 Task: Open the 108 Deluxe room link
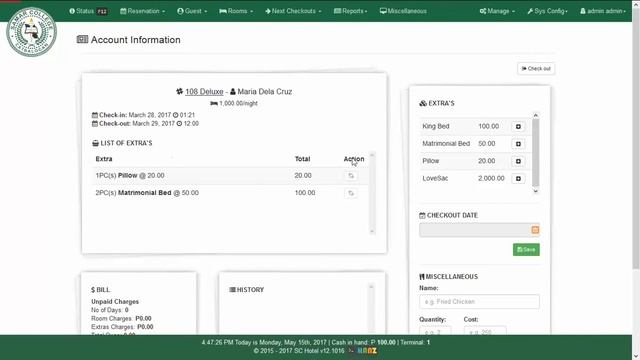[204, 91]
